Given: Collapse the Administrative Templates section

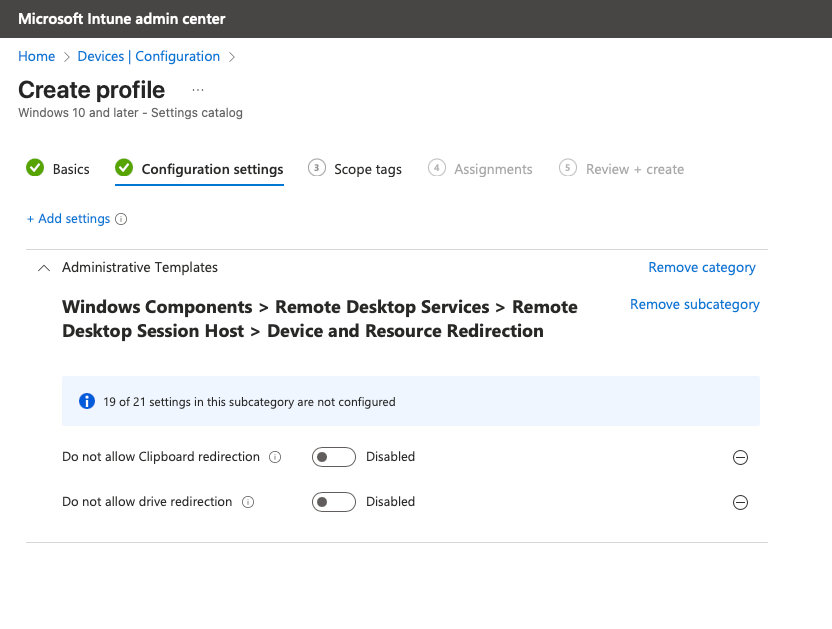Looking at the screenshot, I should (x=43, y=268).
